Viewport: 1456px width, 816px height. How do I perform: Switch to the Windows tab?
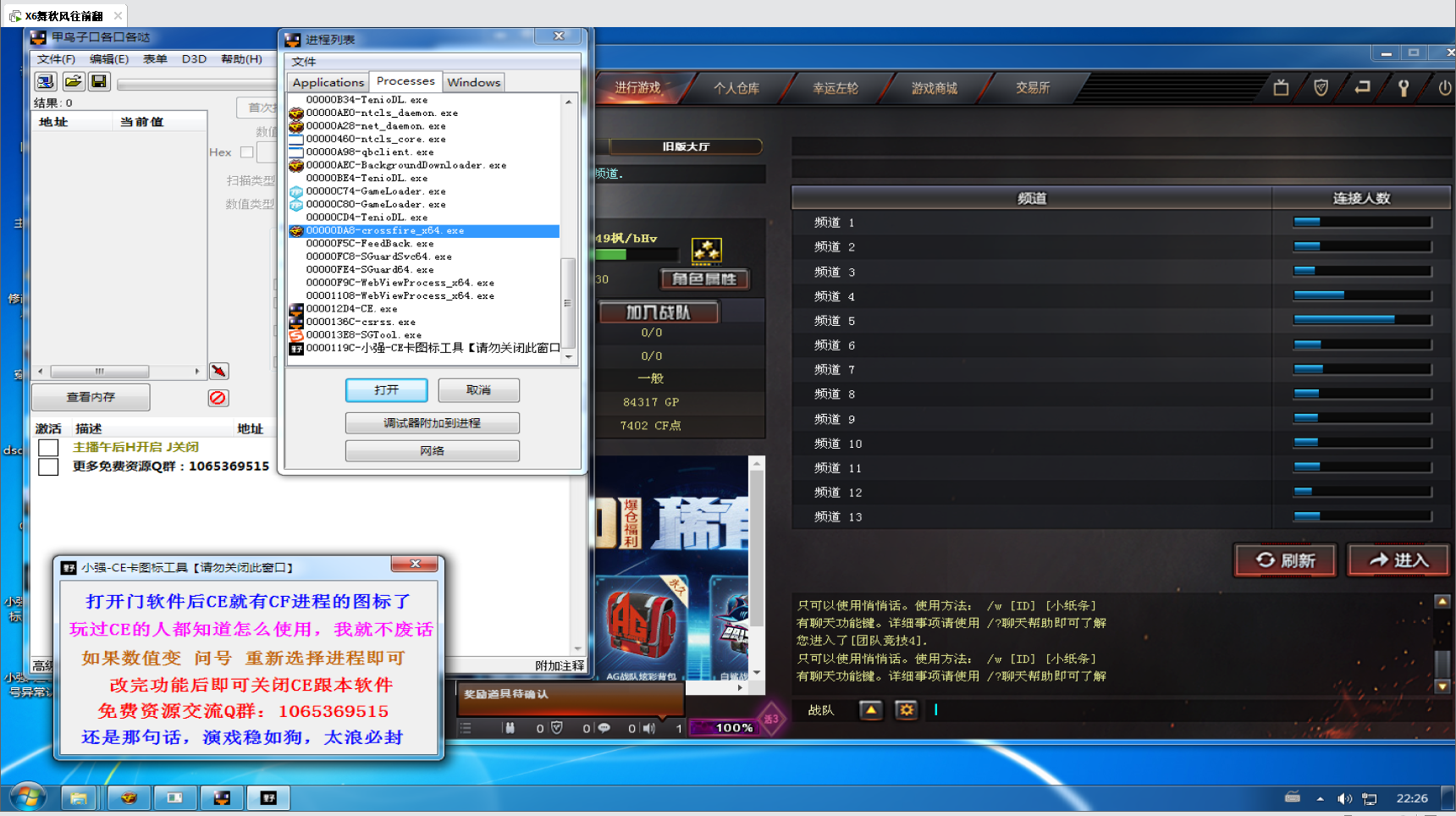coord(473,82)
